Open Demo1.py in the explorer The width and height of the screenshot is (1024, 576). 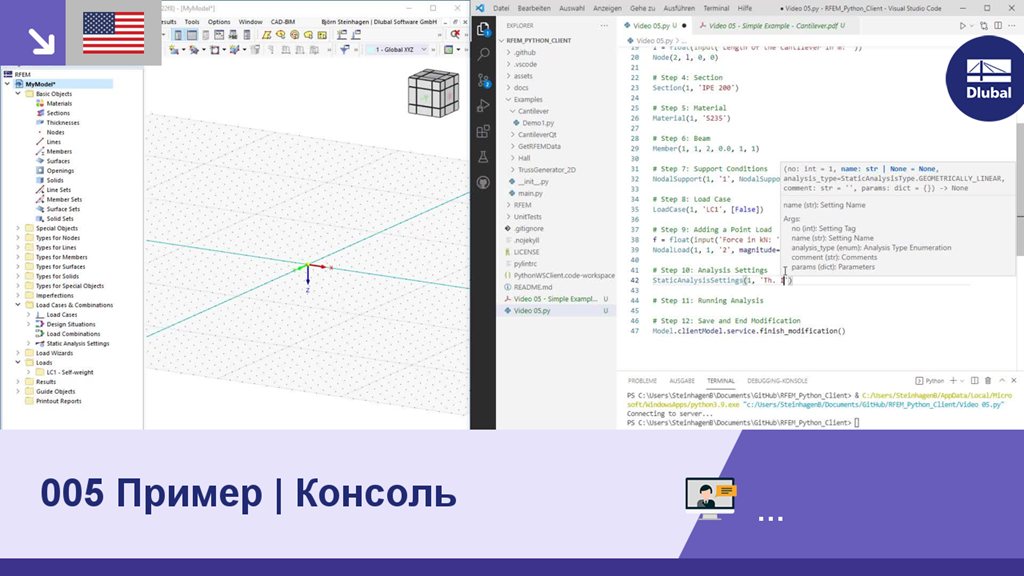tap(537, 123)
